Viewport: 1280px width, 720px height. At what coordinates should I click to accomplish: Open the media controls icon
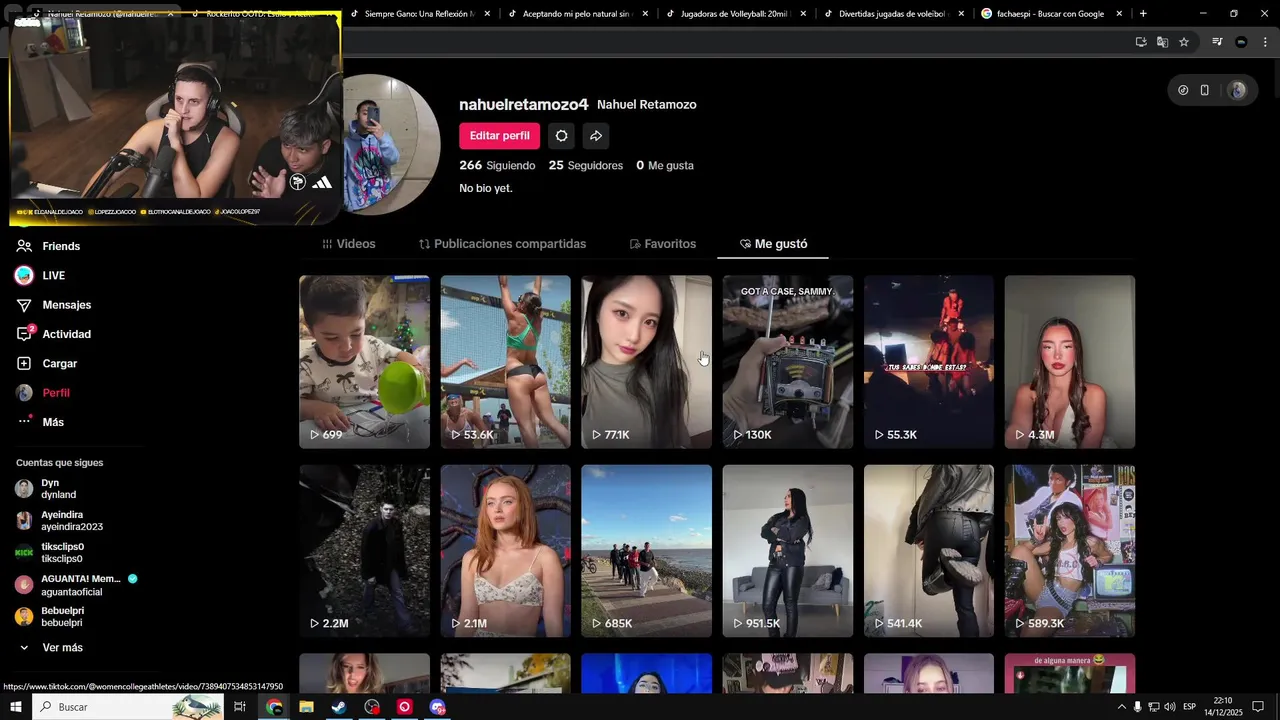click(1217, 42)
